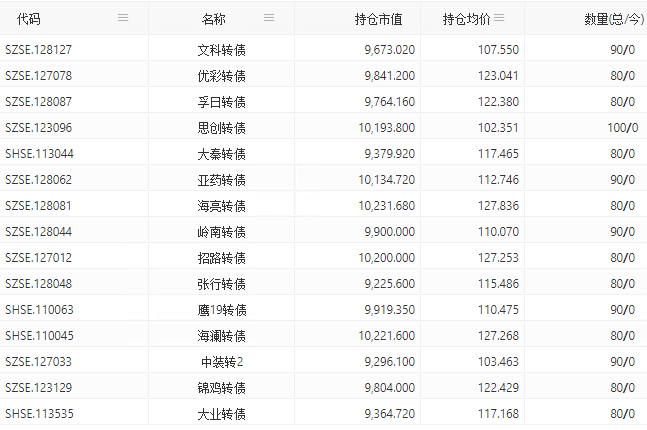The height and width of the screenshot is (430, 647).
Task: Sort by the 持仓均价 column header
Action: coord(467,19)
